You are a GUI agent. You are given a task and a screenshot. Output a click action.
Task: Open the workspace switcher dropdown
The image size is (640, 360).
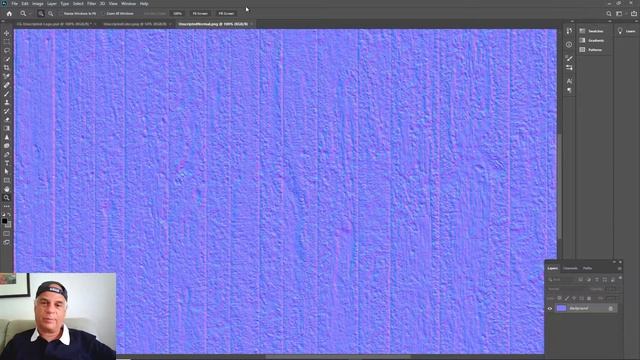pos(620,13)
